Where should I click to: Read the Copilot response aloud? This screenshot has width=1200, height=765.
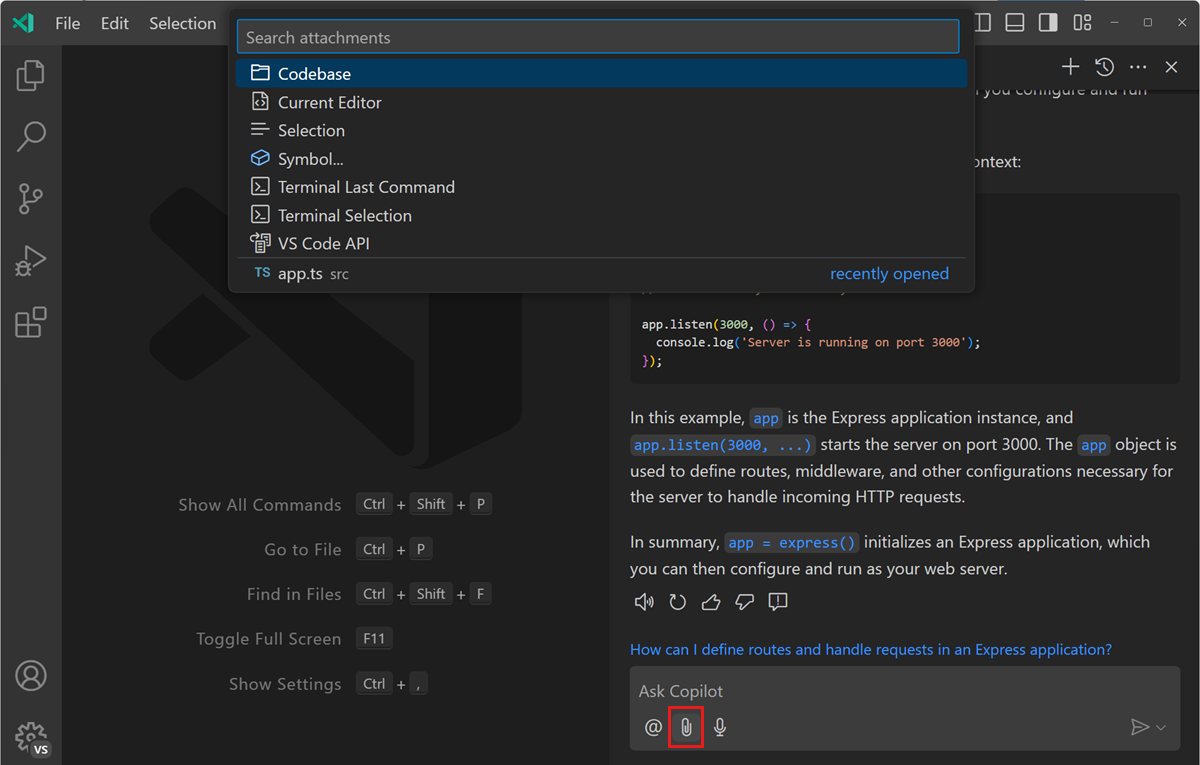click(644, 601)
